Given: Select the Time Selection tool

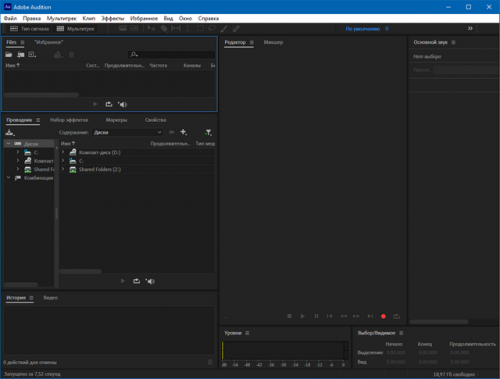Looking at the screenshot, I should coord(188,29).
